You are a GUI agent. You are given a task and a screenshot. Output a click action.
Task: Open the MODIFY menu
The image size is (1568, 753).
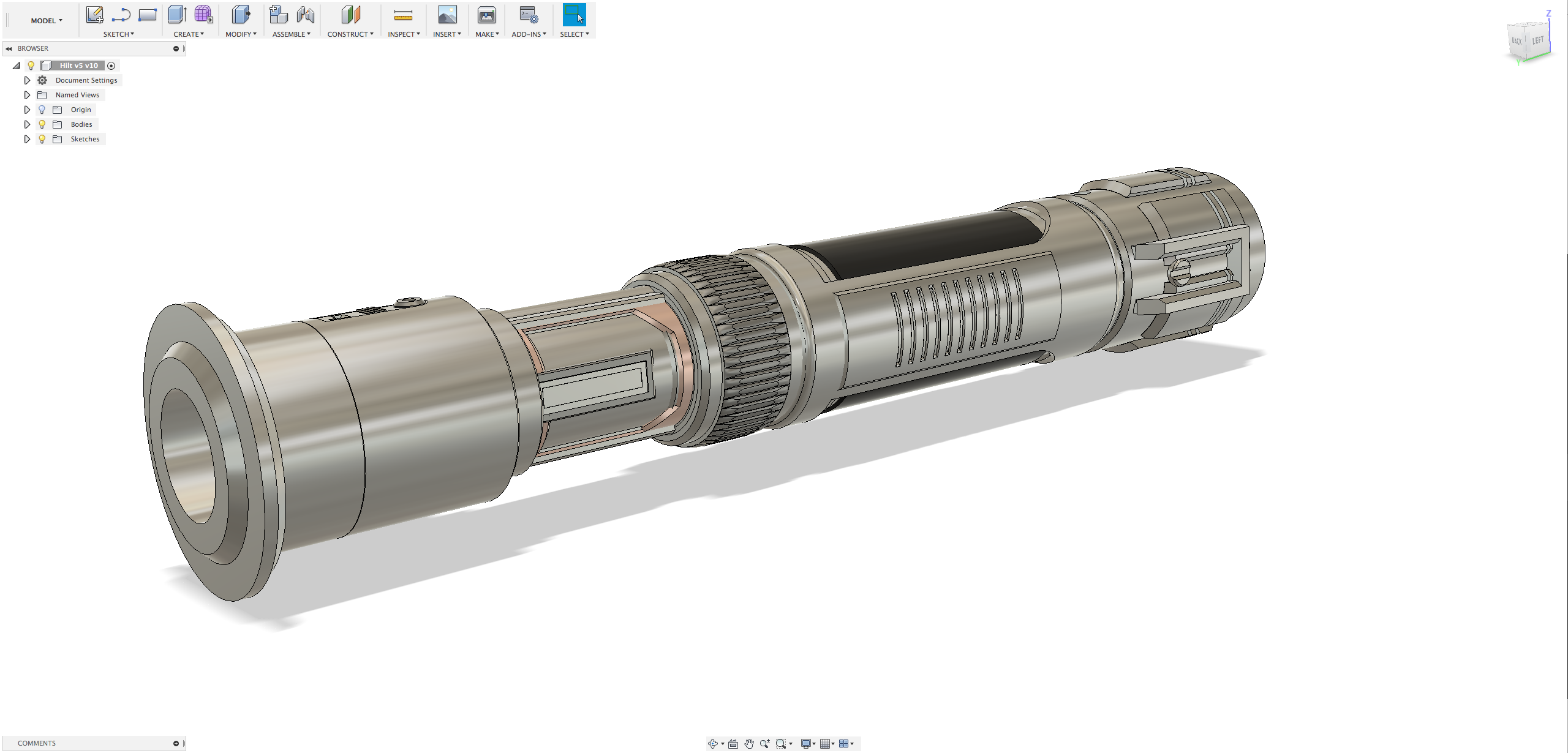241,34
